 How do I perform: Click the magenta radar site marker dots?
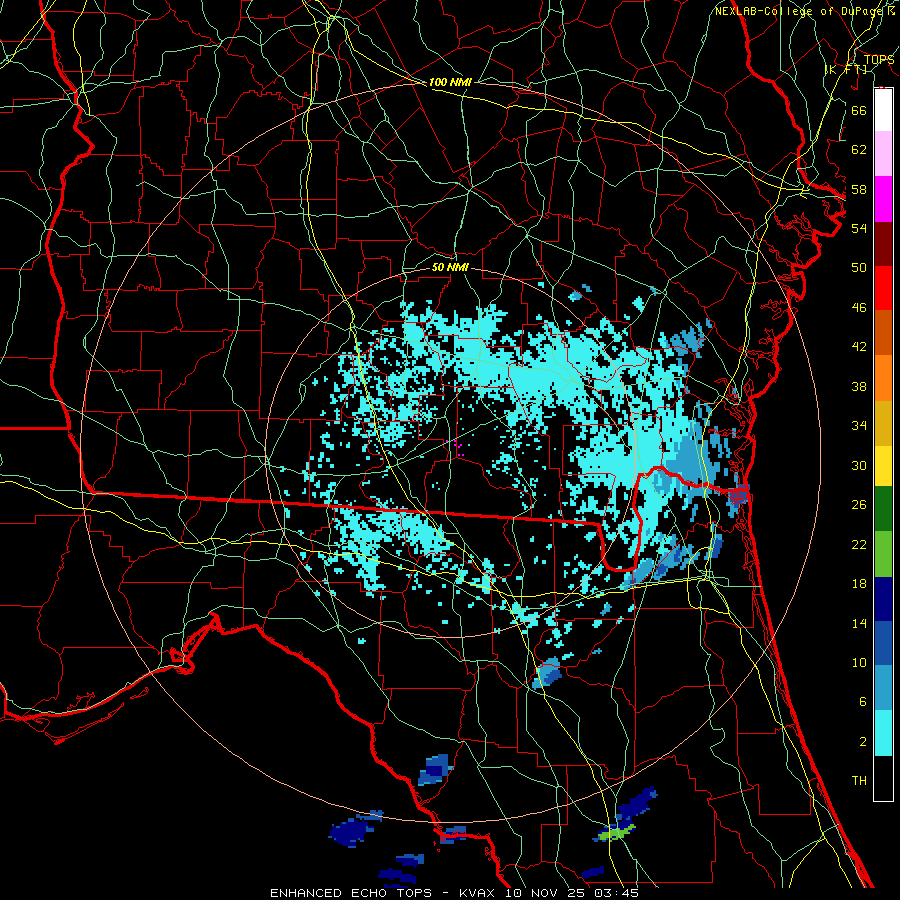457,448
